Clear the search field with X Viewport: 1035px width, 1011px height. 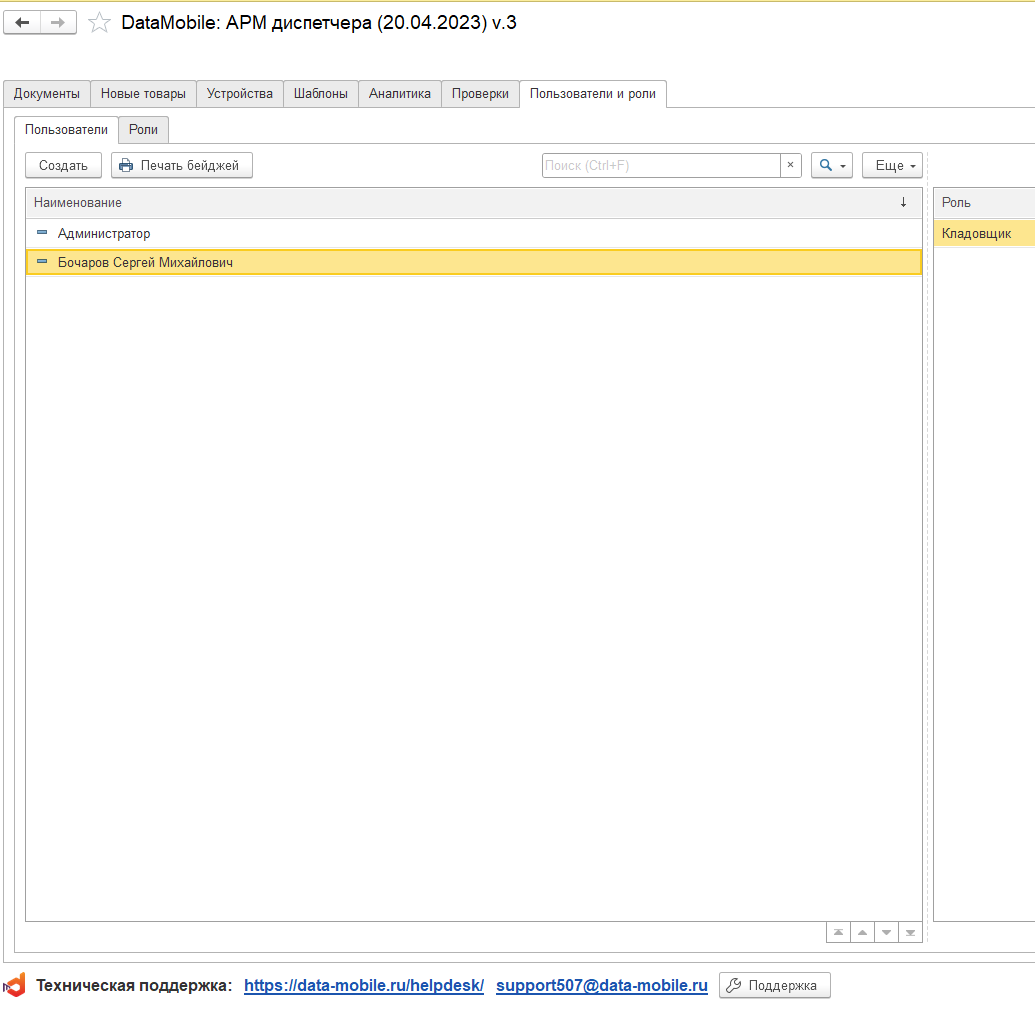pos(790,165)
